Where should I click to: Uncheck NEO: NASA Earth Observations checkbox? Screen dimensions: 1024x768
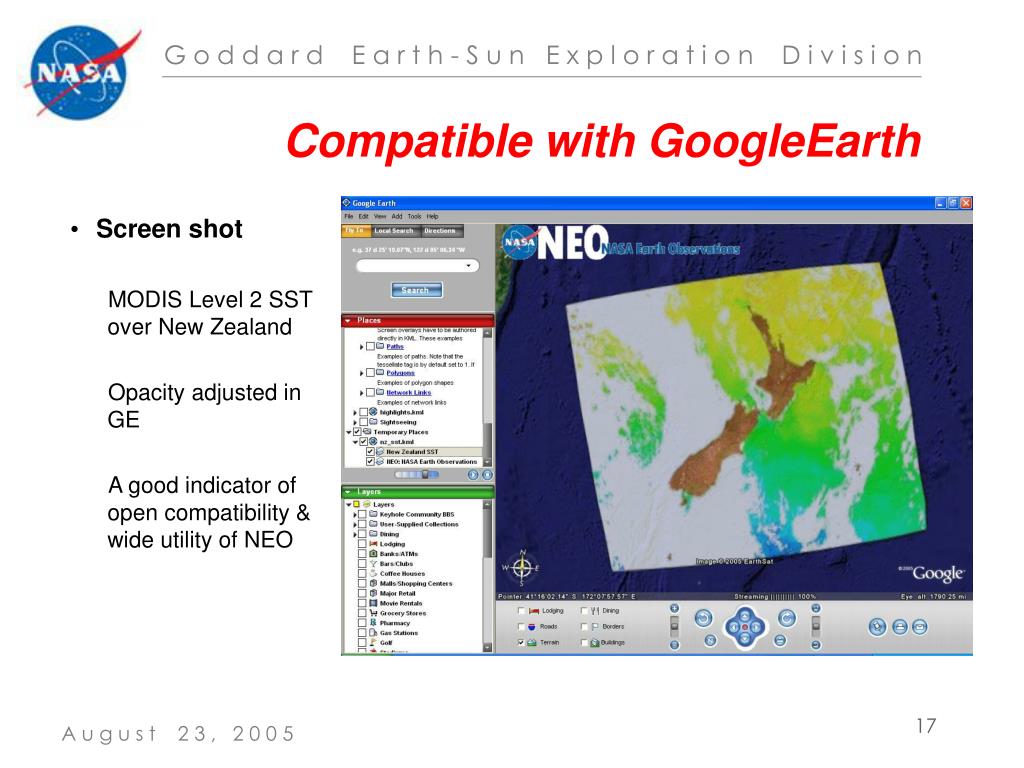[370, 462]
